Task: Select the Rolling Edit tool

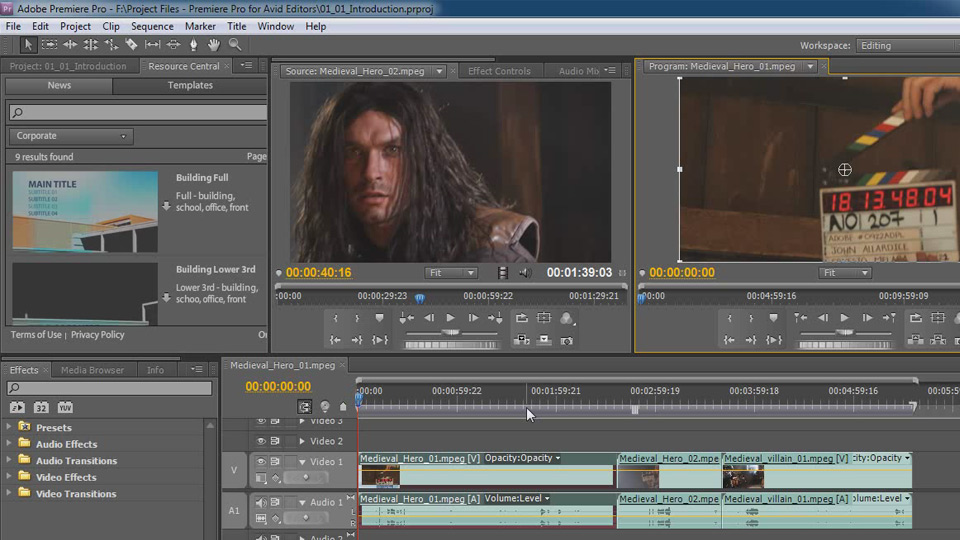Action: coord(90,45)
